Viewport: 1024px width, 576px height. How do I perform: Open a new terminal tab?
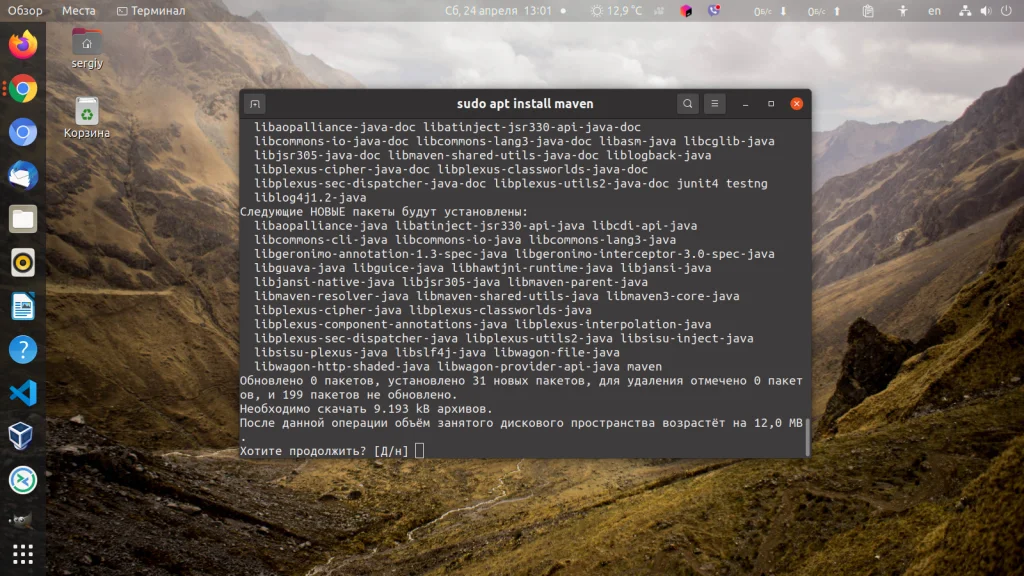[254, 104]
